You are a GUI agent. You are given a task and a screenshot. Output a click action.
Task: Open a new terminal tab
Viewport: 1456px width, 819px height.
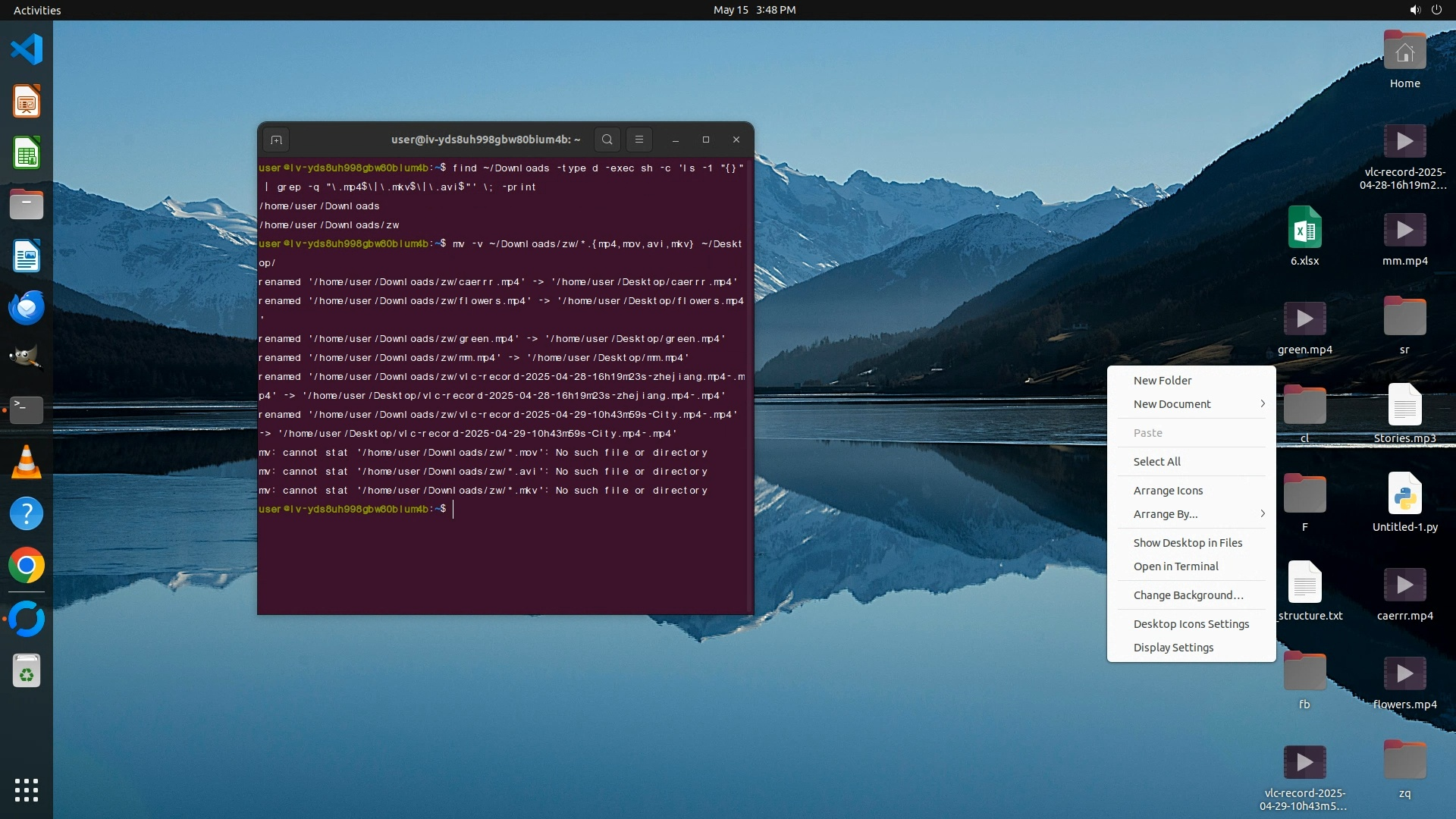(x=276, y=140)
